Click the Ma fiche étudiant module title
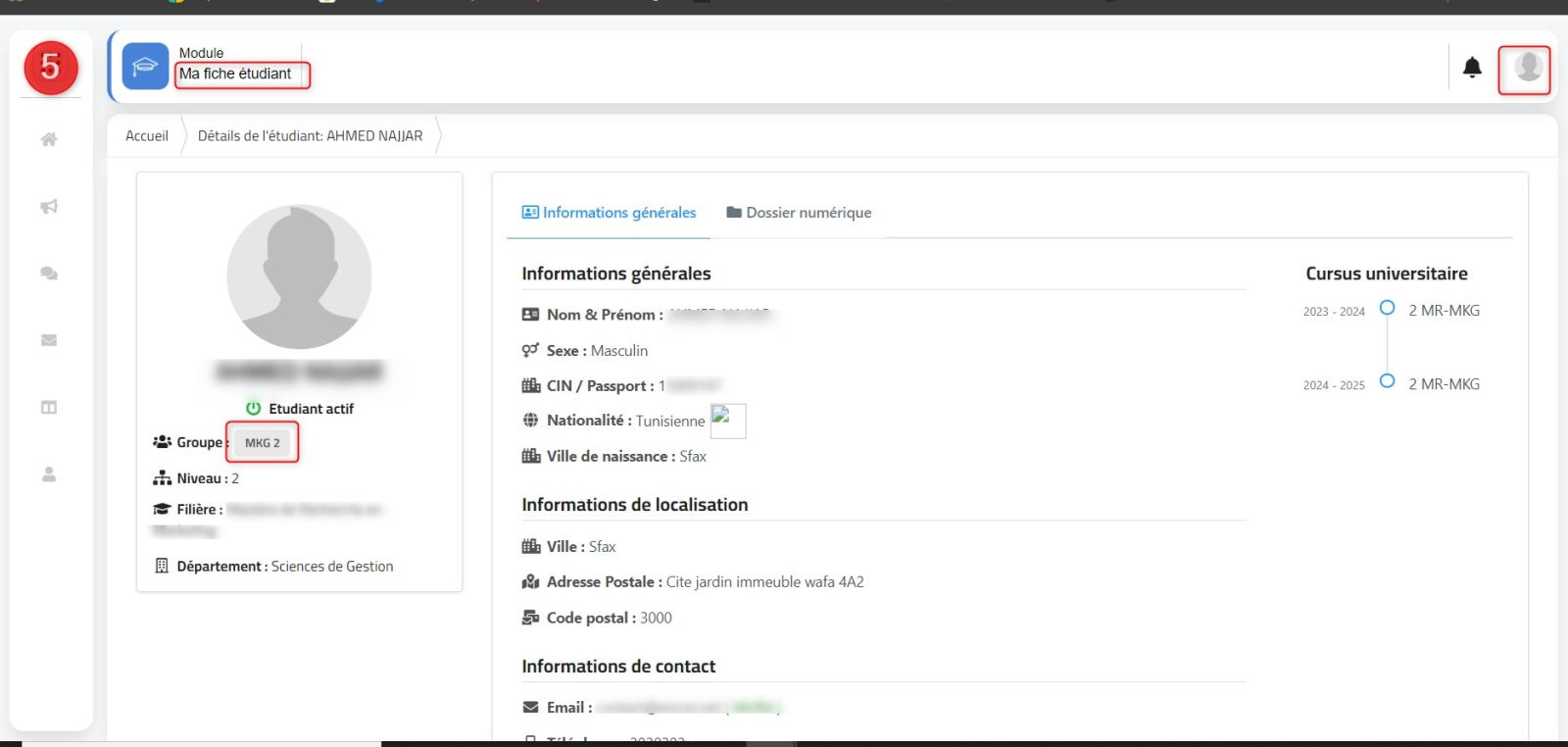The image size is (1568, 747). click(x=235, y=74)
